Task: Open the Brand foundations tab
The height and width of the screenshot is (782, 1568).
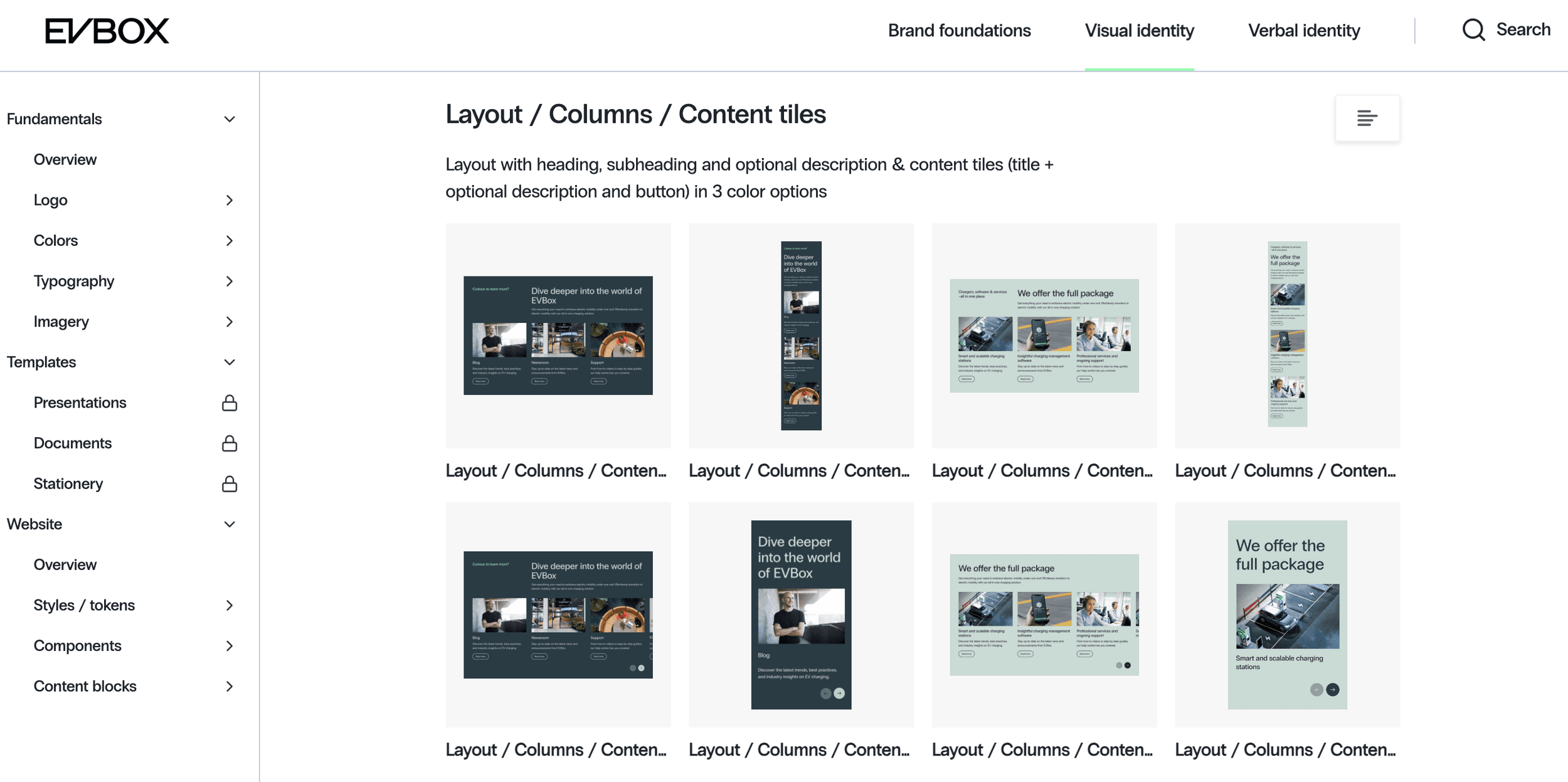Action: [x=959, y=31]
